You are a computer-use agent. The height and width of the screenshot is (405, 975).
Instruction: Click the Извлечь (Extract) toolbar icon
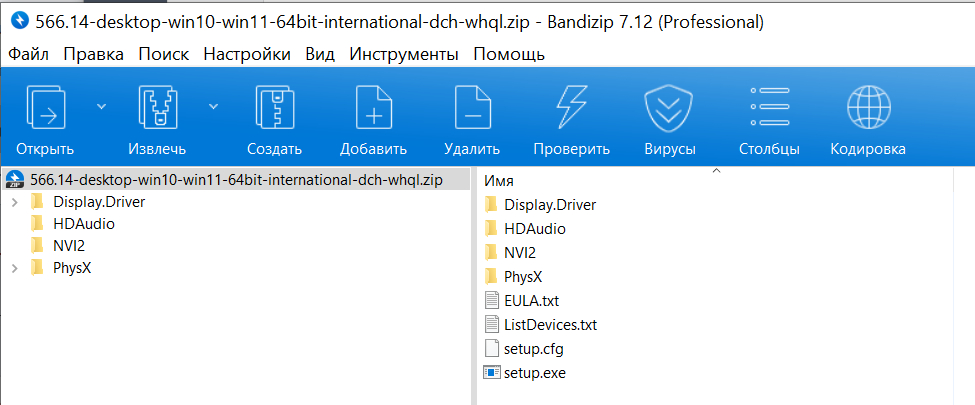pyautogui.click(x=157, y=107)
